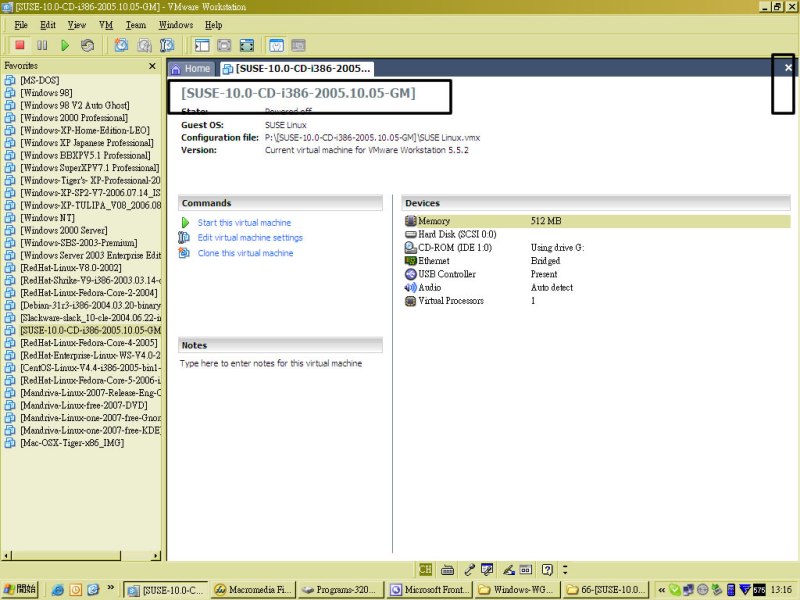Click the Full Screen toolbar icon
This screenshot has width=800, height=600.
coord(246,45)
